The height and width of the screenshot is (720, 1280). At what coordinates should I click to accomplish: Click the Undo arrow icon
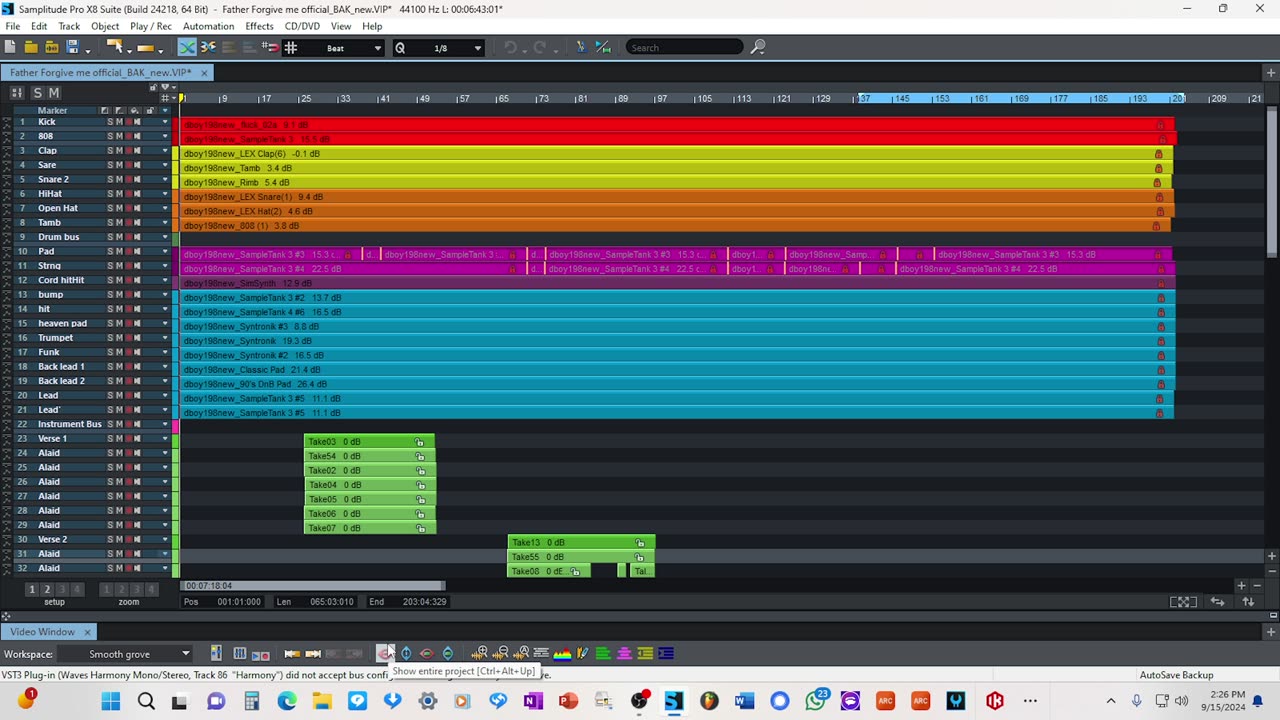click(x=510, y=47)
